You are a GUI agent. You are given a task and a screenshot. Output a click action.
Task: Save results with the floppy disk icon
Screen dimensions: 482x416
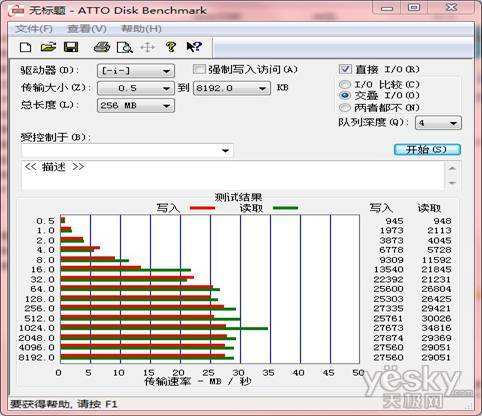[71, 47]
